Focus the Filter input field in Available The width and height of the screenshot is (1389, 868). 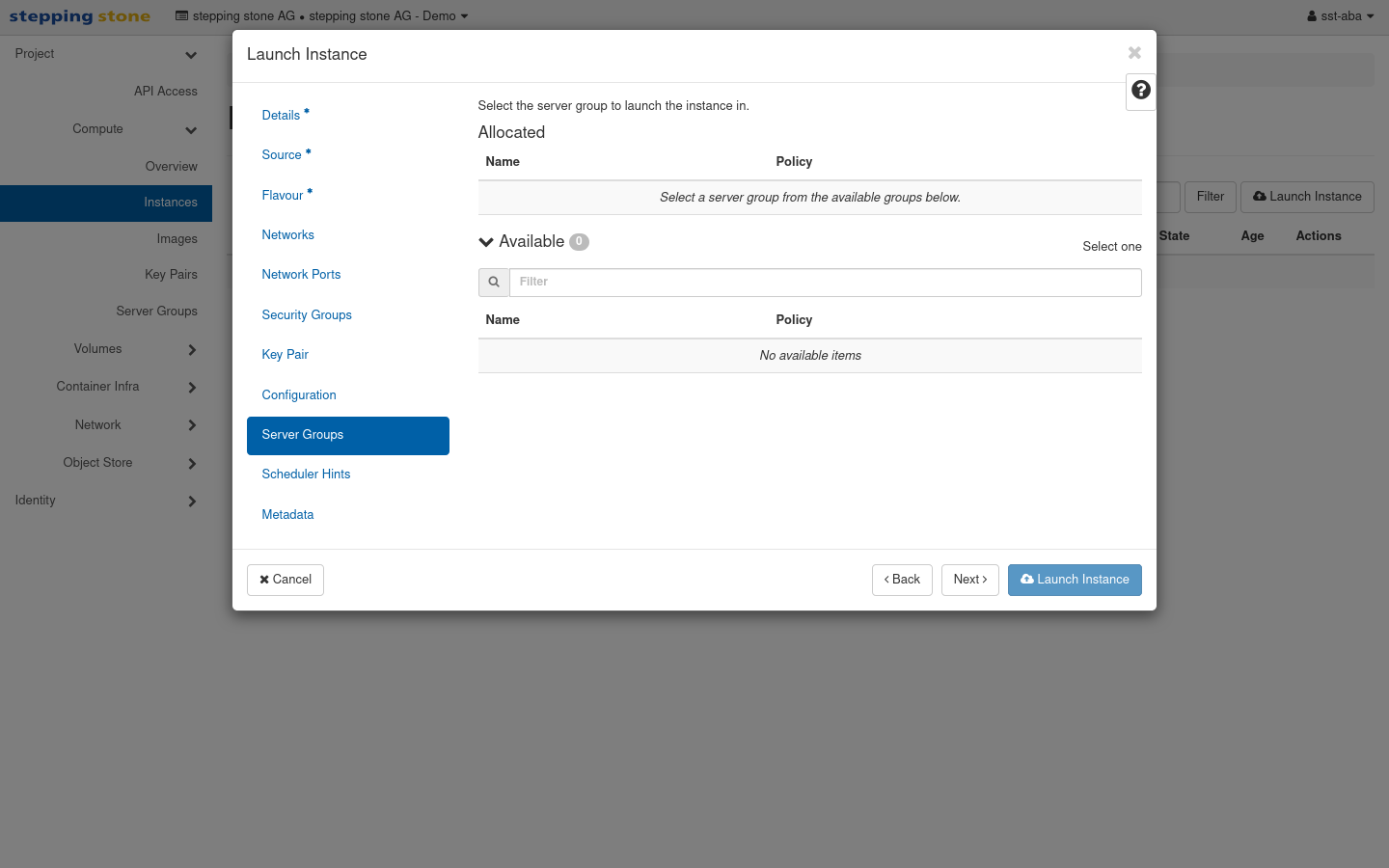(x=826, y=282)
